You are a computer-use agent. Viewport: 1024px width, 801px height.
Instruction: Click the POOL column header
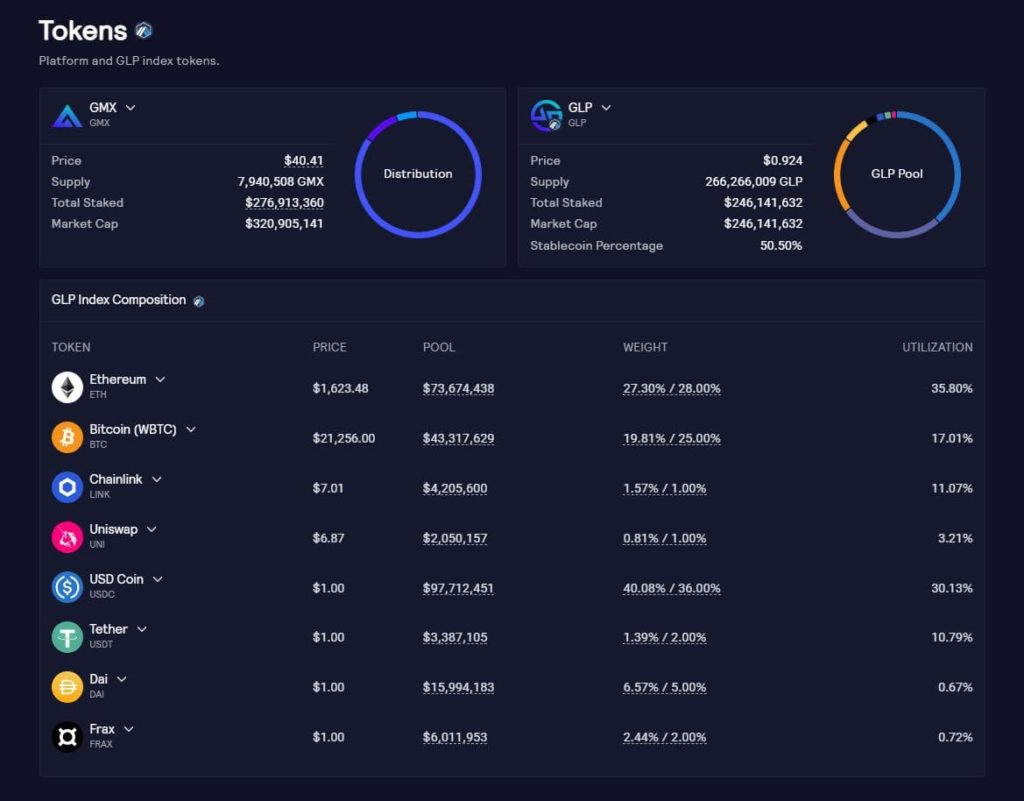click(x=439, y=347)
